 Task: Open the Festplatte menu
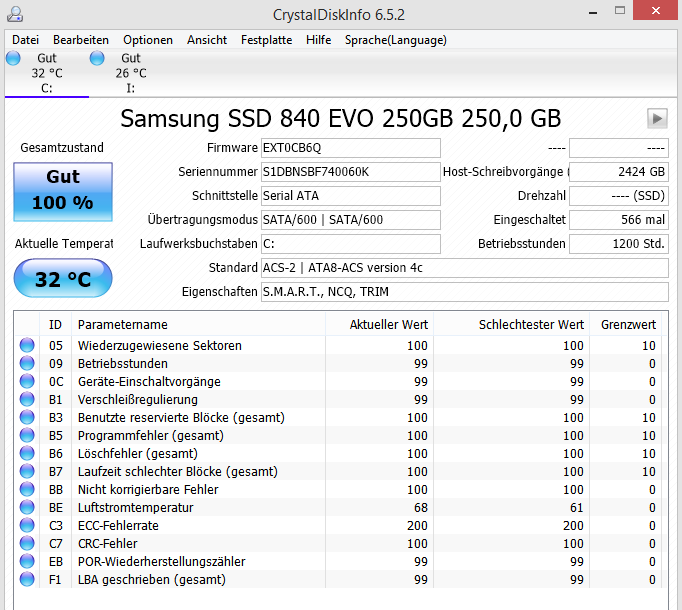pyautogui.click(x=267, y=40)
